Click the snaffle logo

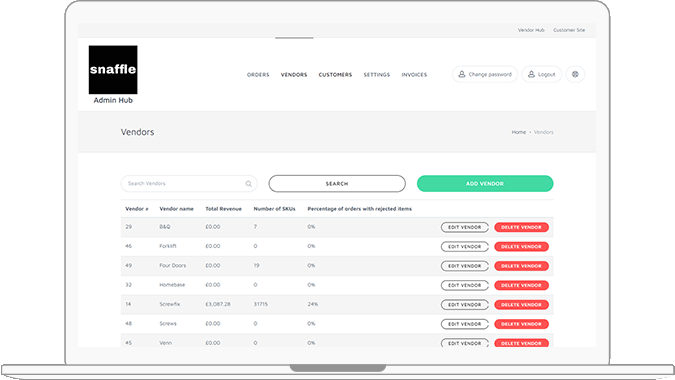coord(113,70)
